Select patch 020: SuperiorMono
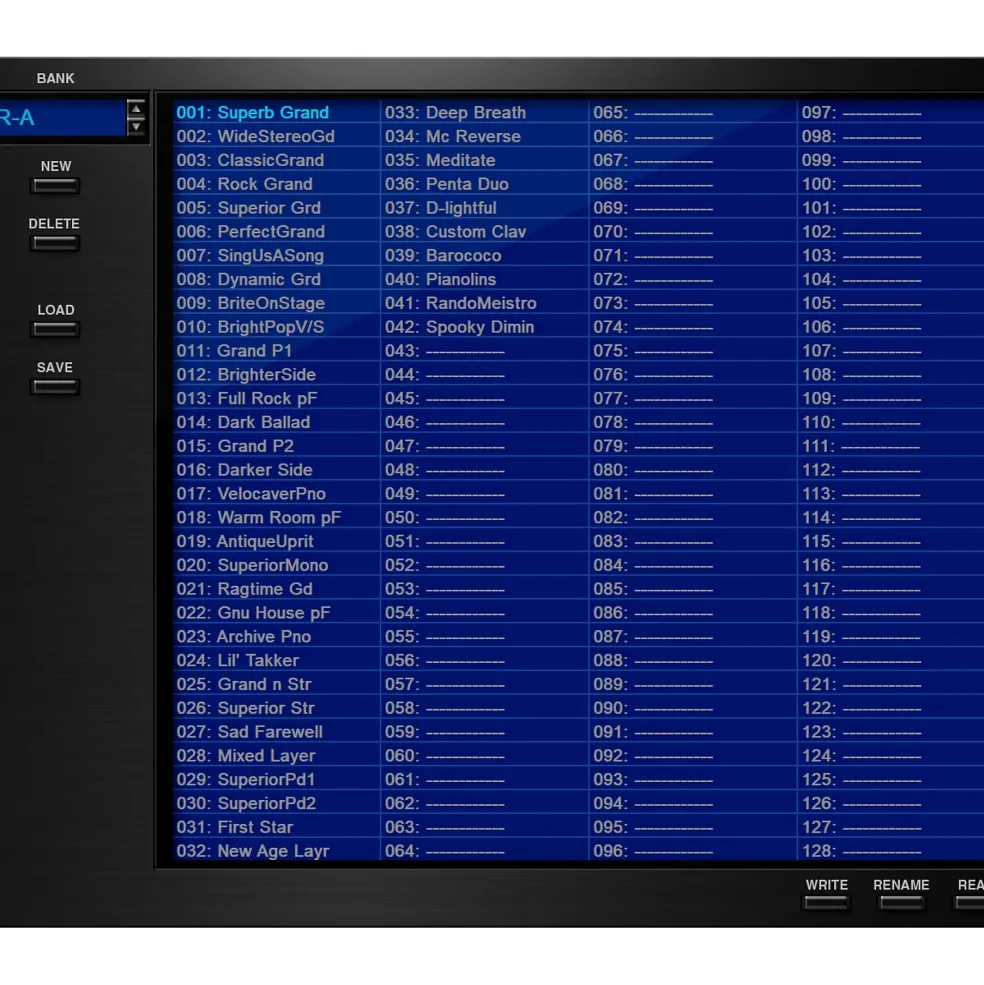 pyautogui.click(x=276, y=565)
